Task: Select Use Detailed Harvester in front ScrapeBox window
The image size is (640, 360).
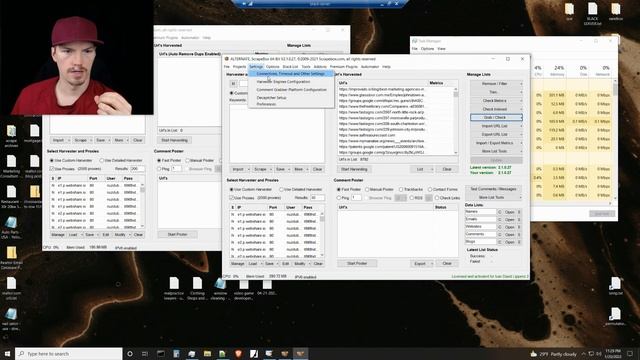Action: pos(301,189)
